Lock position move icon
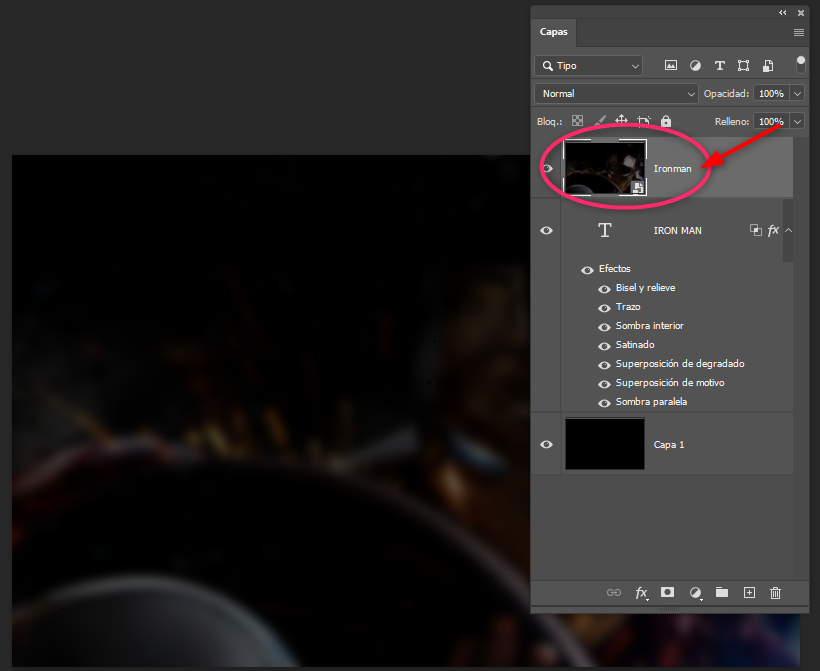 coord(621,121)
